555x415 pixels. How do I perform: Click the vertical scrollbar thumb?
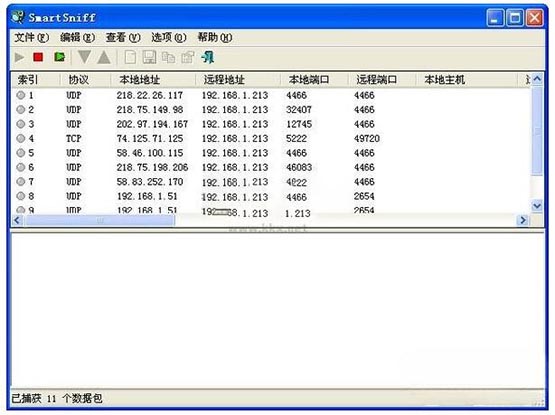[537, 130]
